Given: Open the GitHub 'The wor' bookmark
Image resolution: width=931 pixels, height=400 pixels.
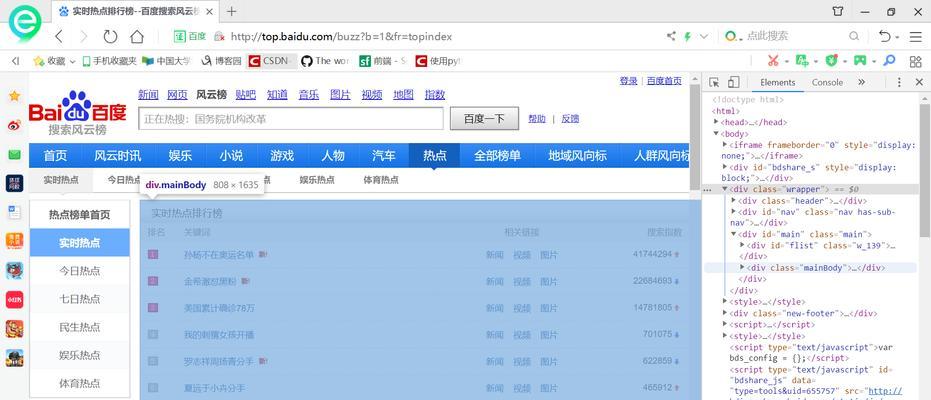Looking at the screenshot, I should coord(325,61).
